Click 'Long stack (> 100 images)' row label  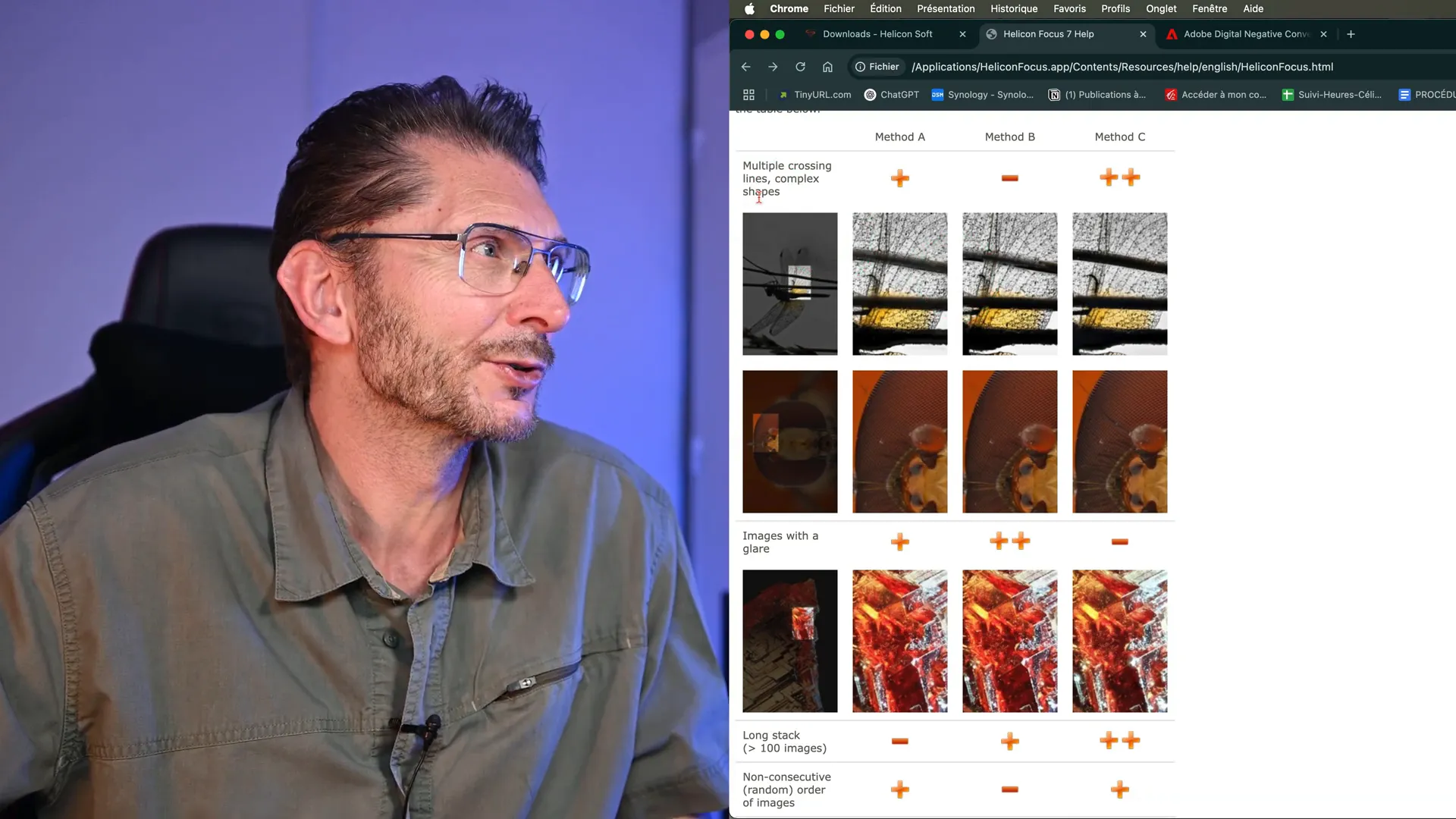click(784, 742)
